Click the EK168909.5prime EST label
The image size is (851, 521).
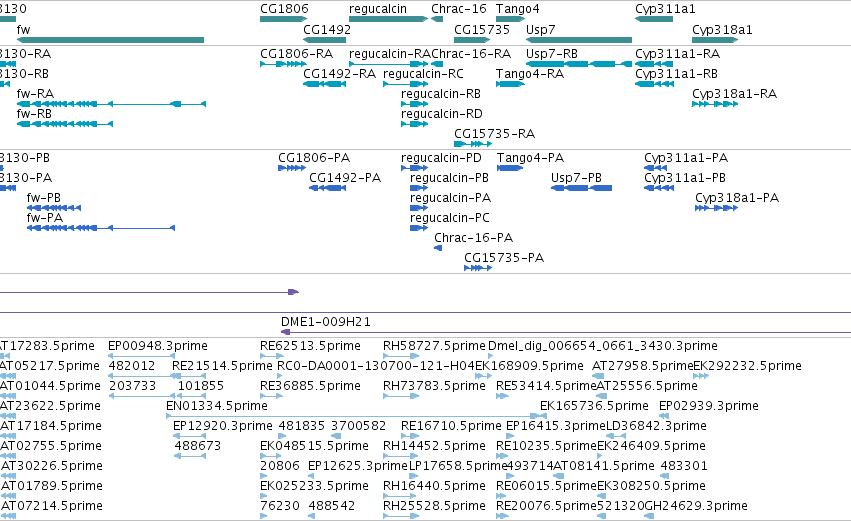[529, 366]
